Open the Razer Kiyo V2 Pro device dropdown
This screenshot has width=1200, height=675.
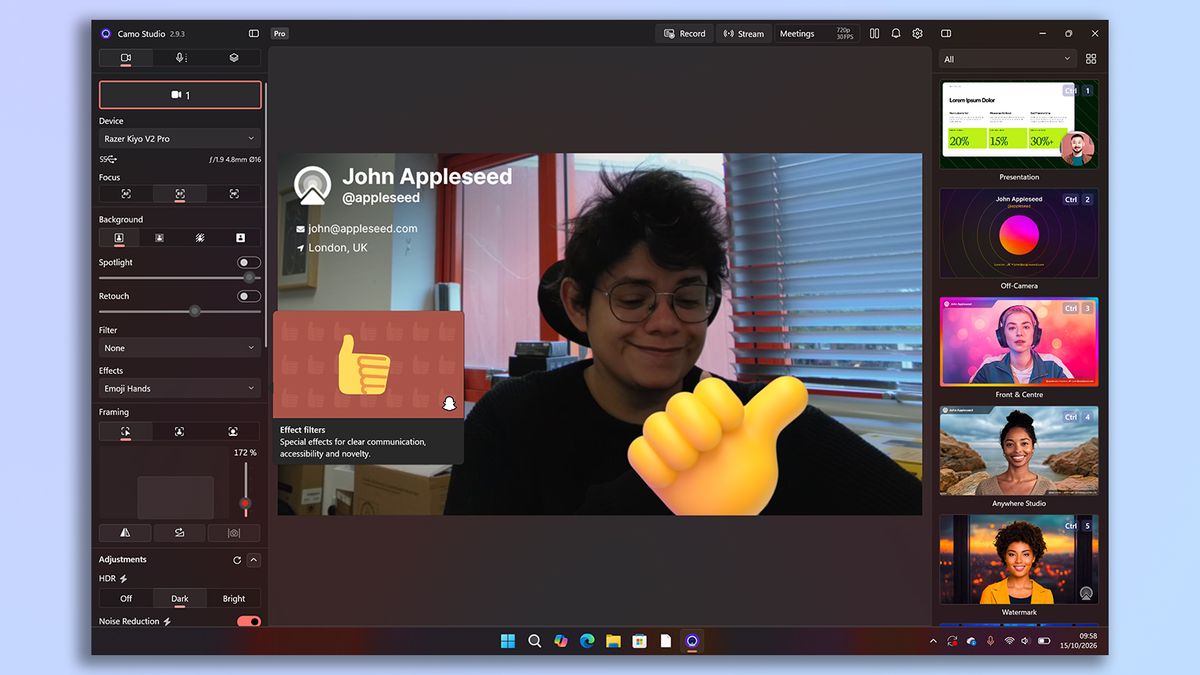tap(180, 139)
